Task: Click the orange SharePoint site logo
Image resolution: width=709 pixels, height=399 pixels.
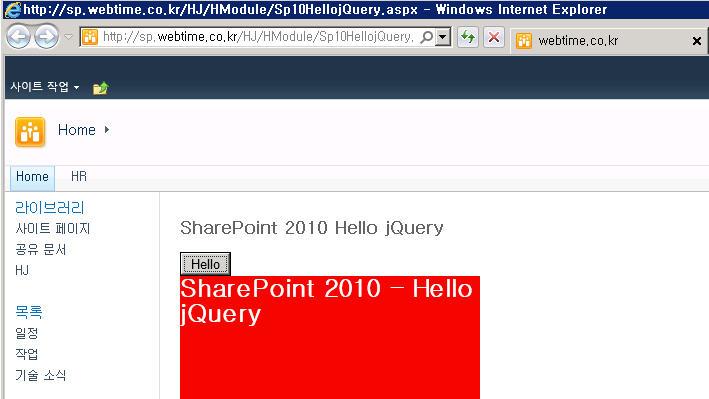Action: [30, 132]
